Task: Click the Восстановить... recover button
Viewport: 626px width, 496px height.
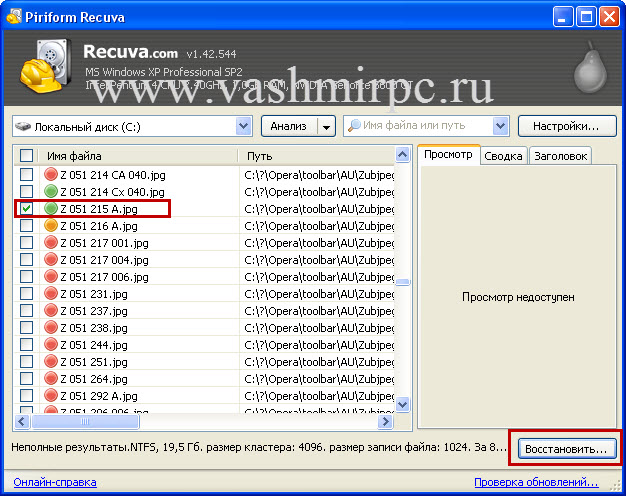Action: (567, 449)
